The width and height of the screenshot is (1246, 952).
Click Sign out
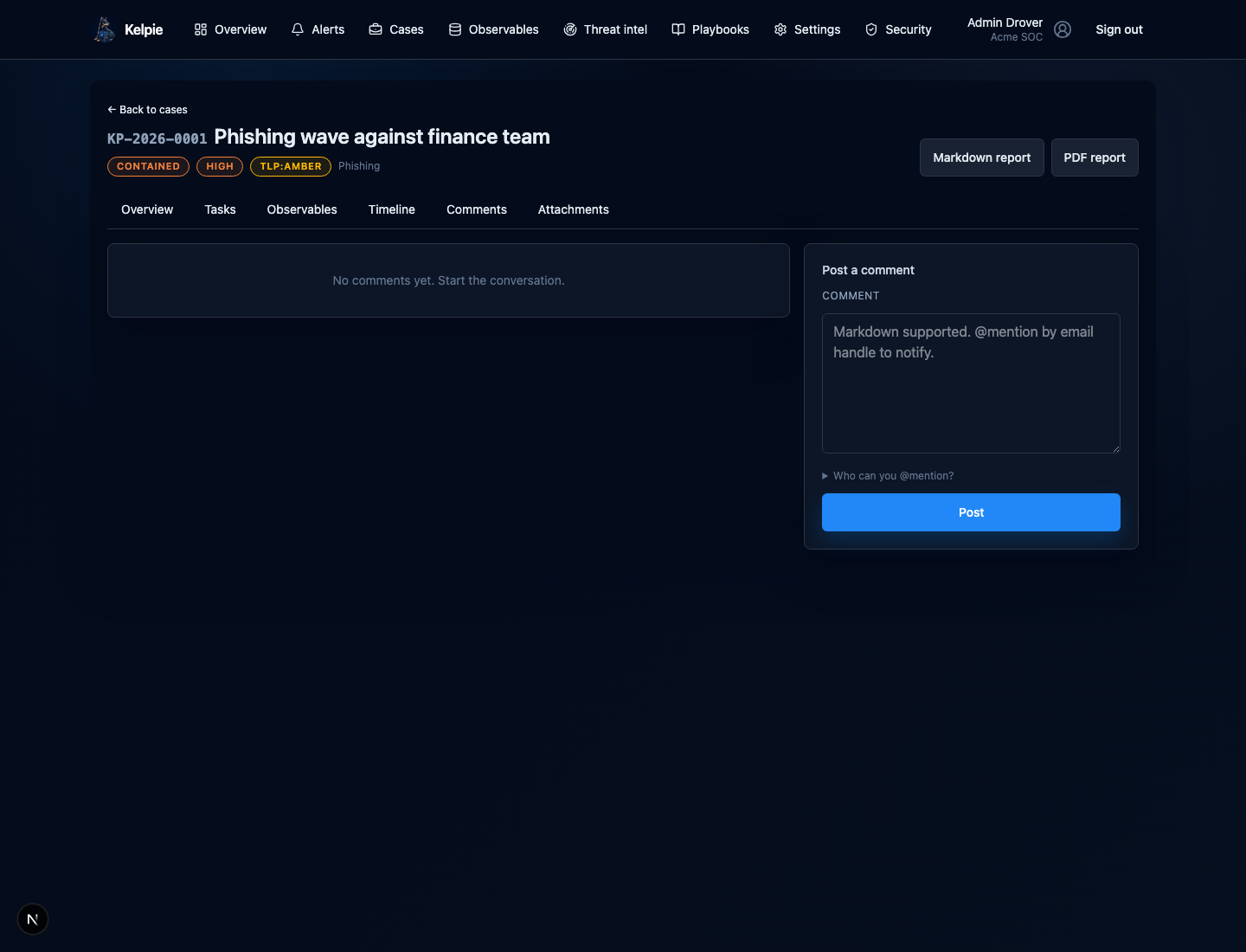1119,29
